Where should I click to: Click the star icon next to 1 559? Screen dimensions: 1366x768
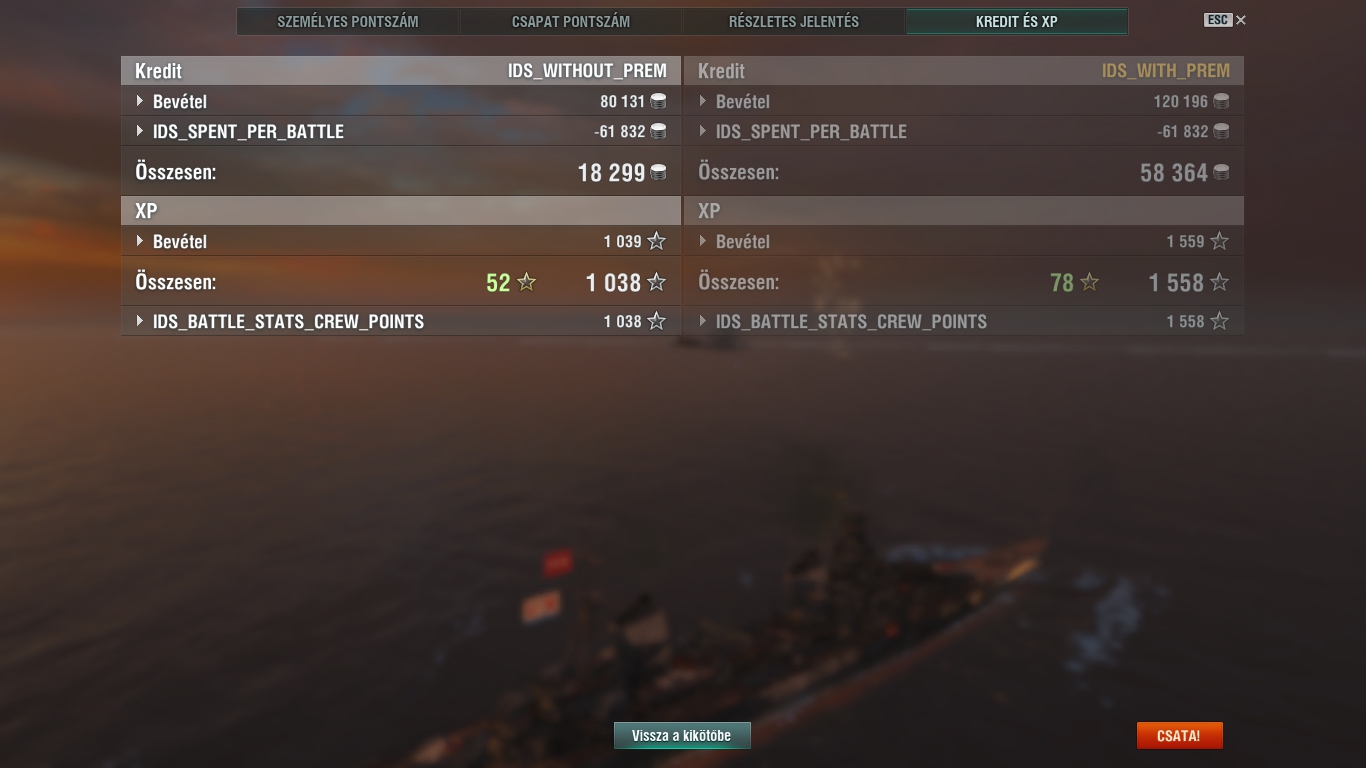1219,241
